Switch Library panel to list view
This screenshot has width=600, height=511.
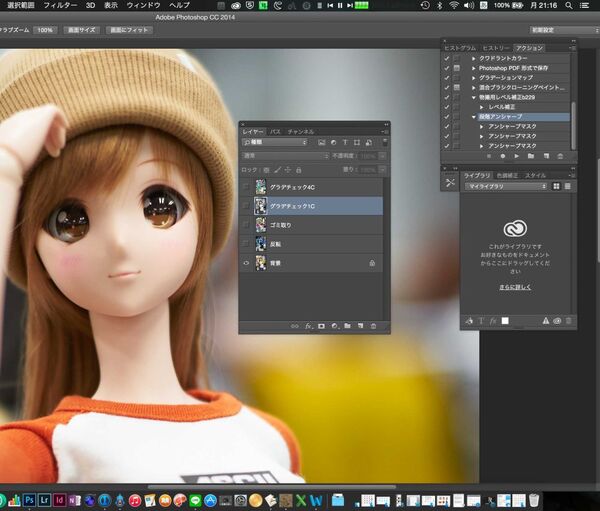(568, 186)
